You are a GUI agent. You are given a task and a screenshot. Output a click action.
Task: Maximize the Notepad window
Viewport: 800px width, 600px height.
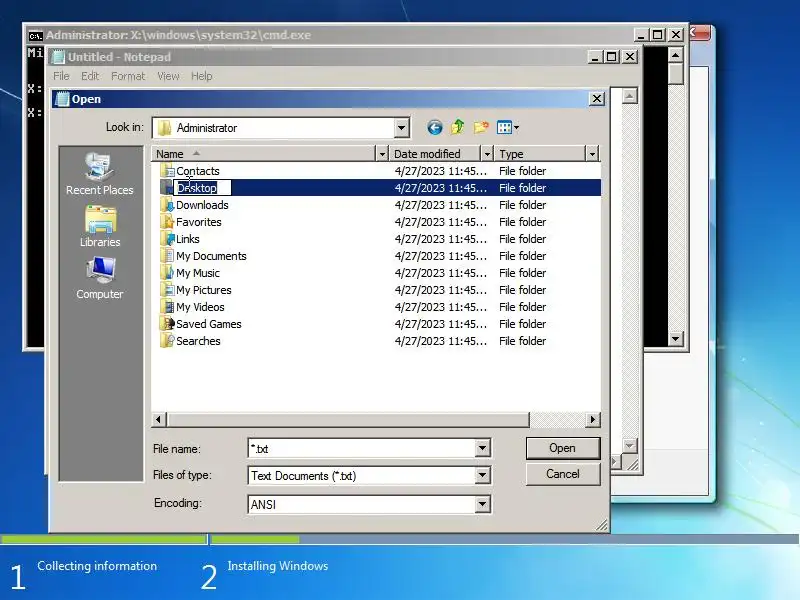tap(612, 57)
